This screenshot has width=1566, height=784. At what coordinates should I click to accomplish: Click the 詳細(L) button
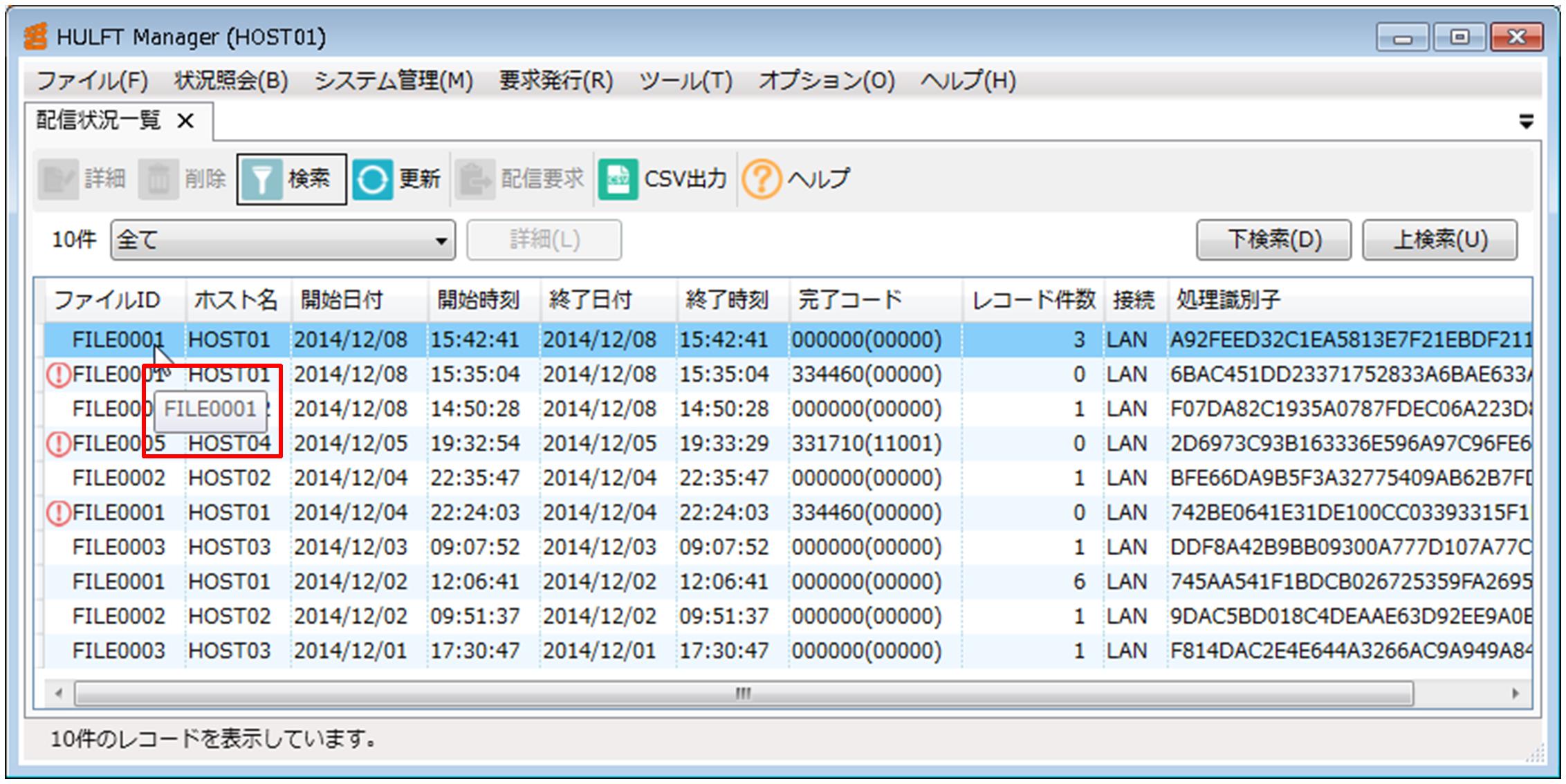coord(544,240)
